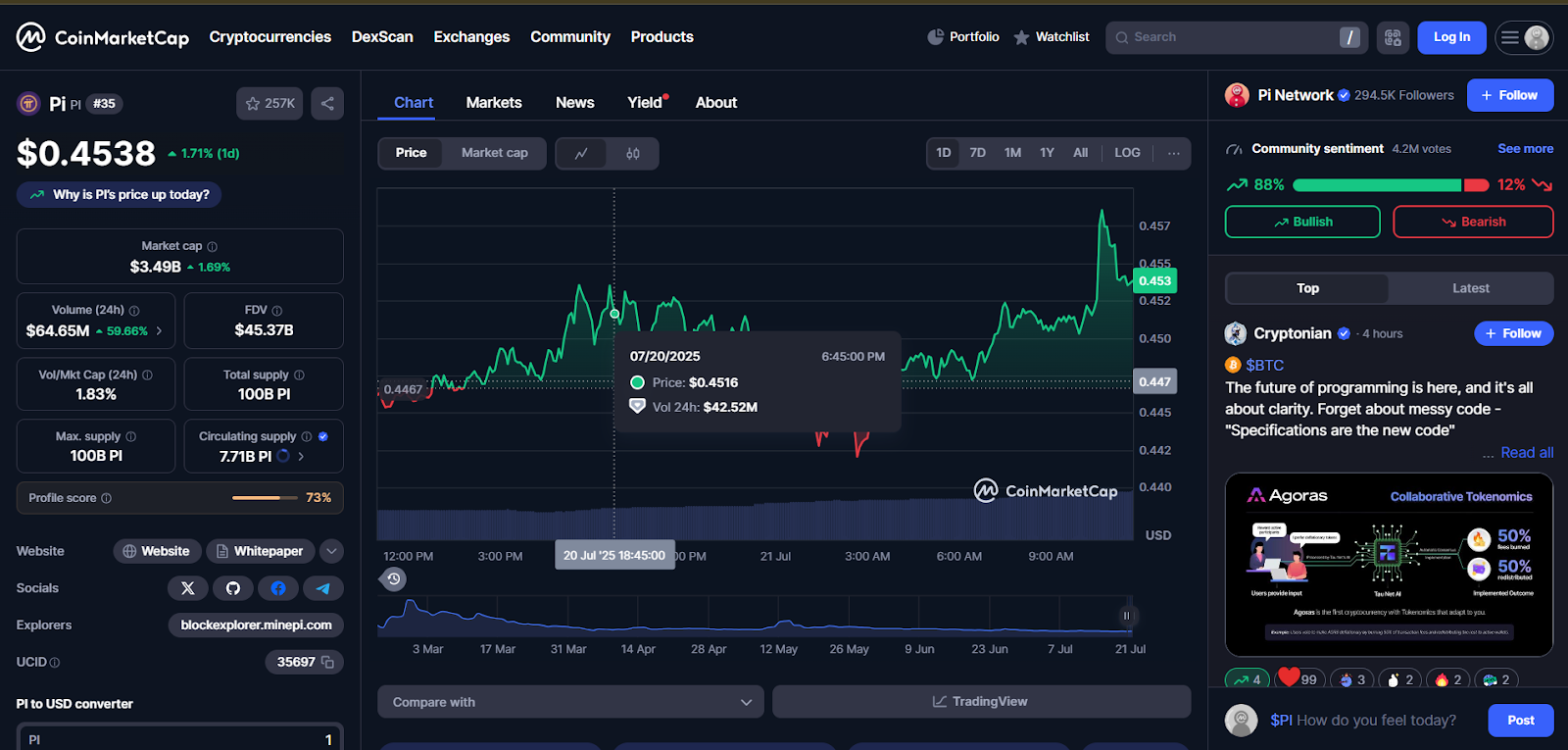Set chart range to 1Y
Image resolution: width=1568 pixels, height=750 pixels.
[x=1047, y=153]
